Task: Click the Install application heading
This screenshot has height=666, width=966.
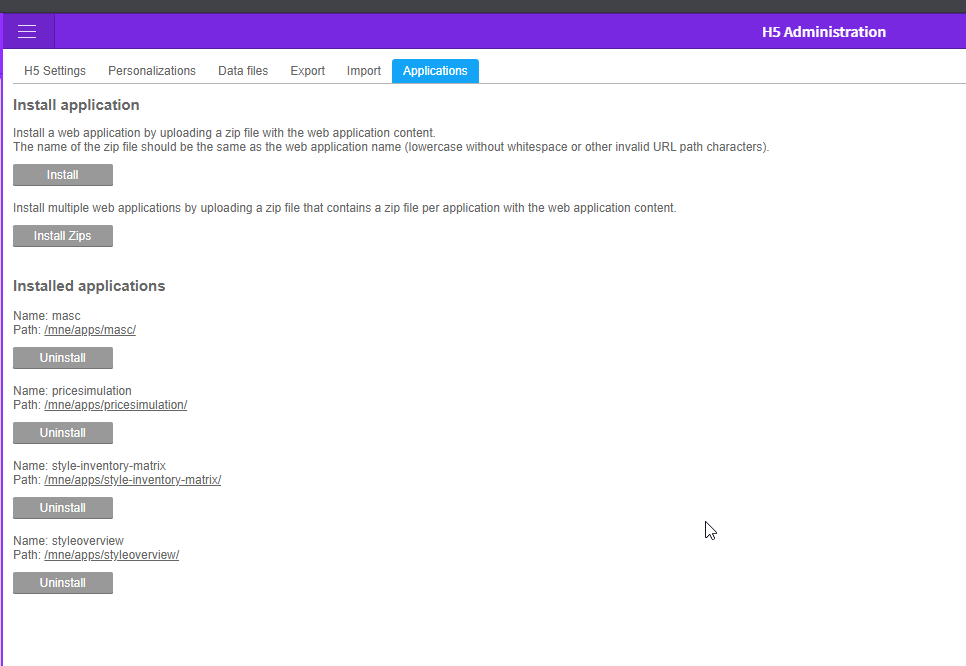Action: tap(76, 105)
